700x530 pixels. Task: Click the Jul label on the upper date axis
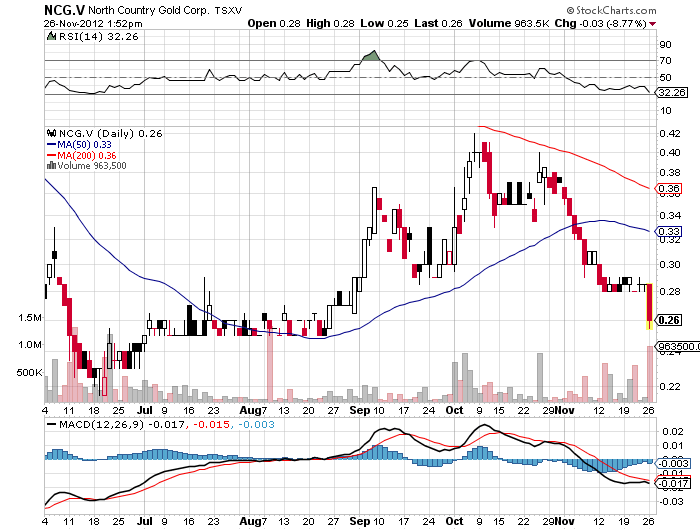click(x=145, y=410)
